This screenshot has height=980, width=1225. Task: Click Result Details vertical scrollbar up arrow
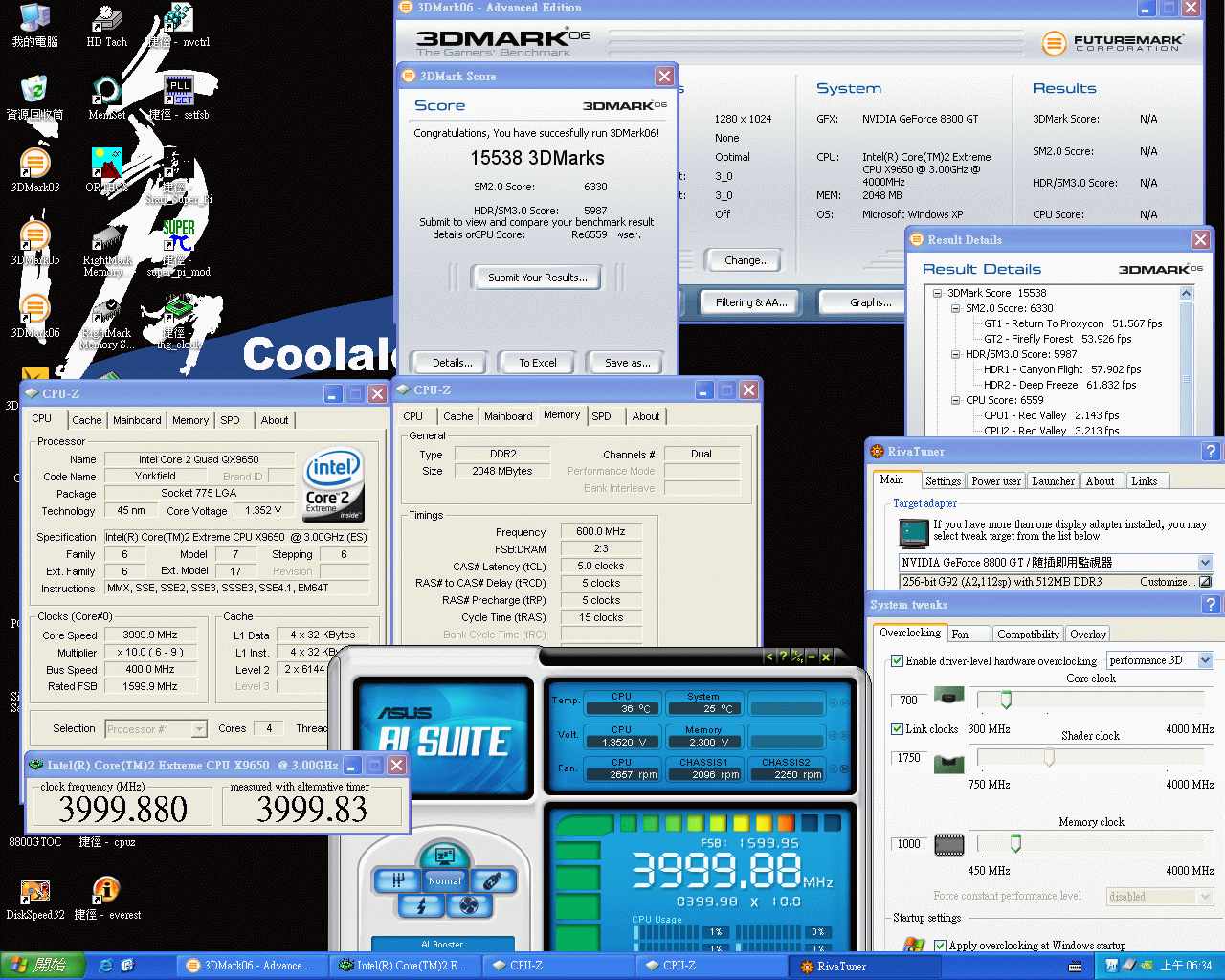click(x=1187, y=294)
